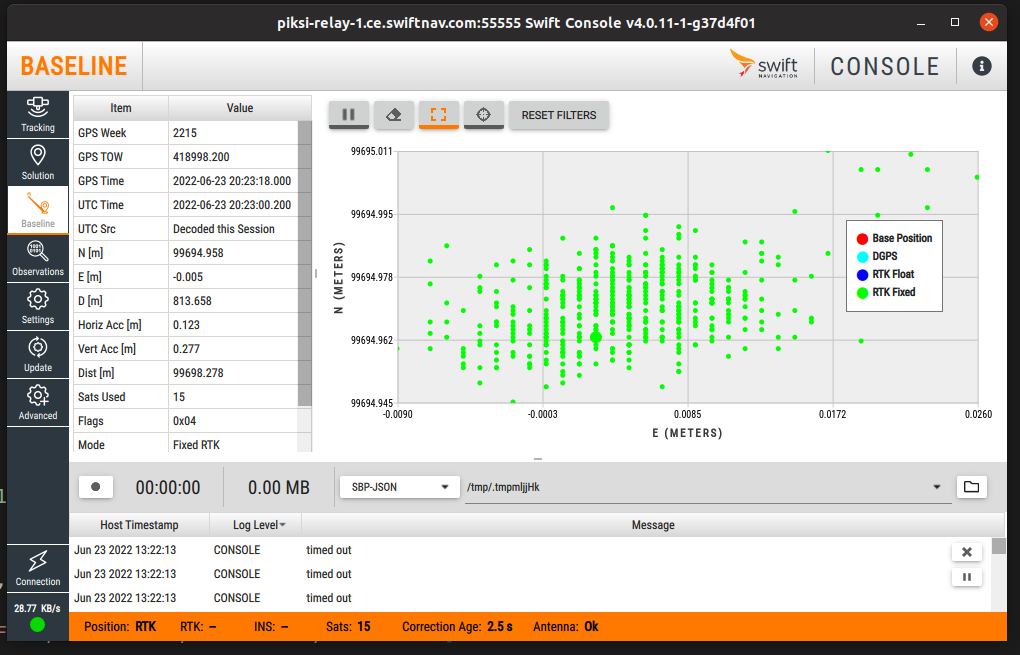Open the Settings tab
Image resolution: width=1020 pixels, height=655 pixels.
[x=38, y=307]
